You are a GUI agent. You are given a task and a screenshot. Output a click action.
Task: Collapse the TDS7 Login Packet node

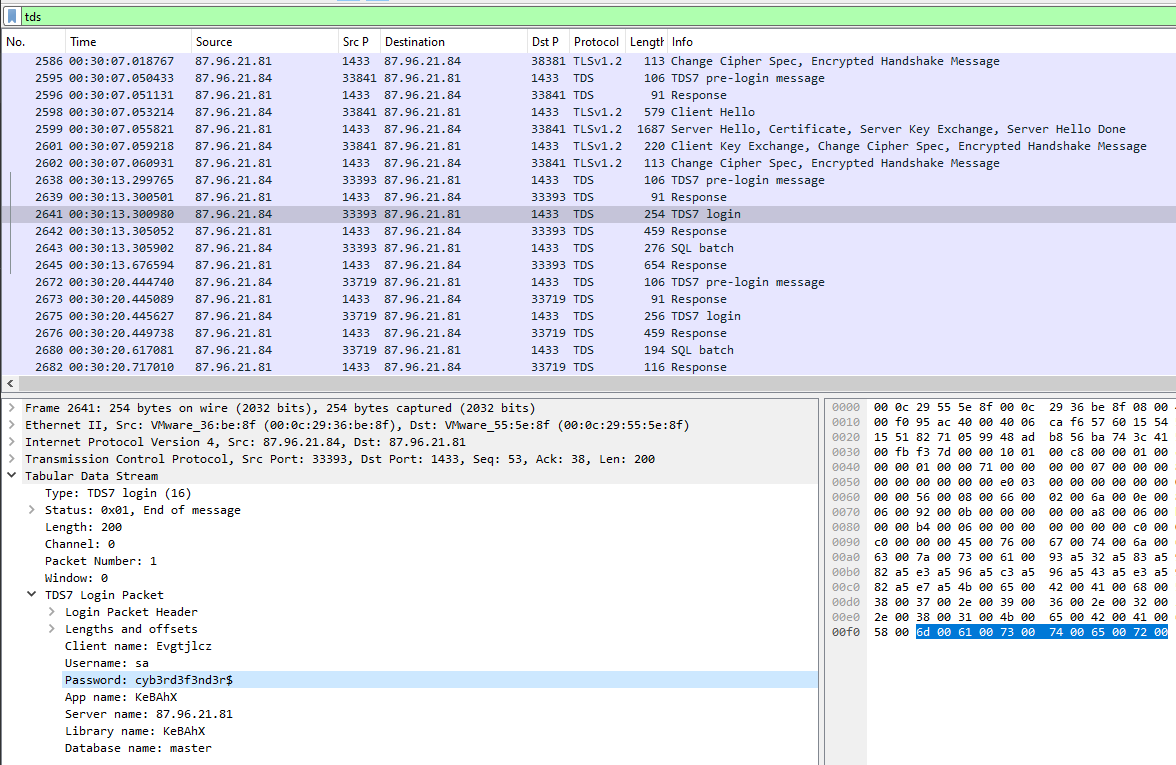pos(32,595)
